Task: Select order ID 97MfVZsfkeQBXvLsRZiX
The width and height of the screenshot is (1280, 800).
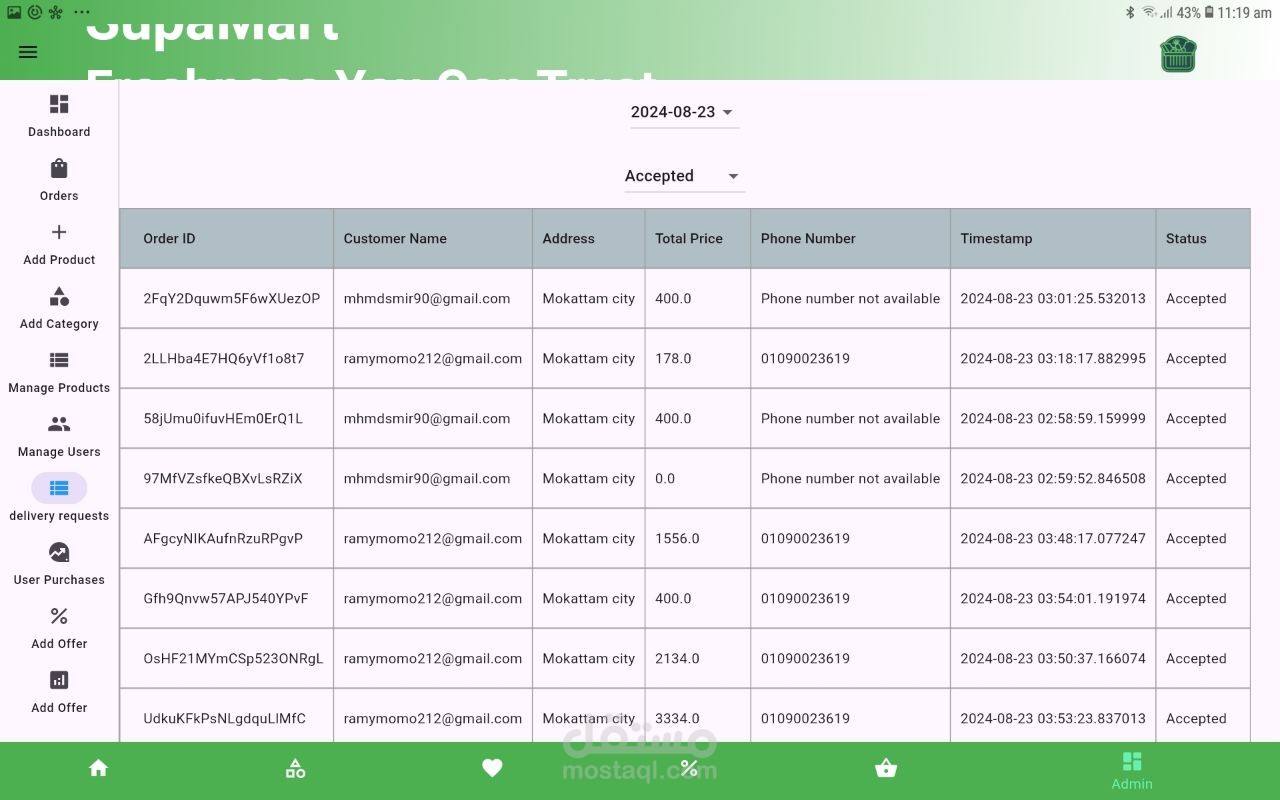Action: coord(223,478)
